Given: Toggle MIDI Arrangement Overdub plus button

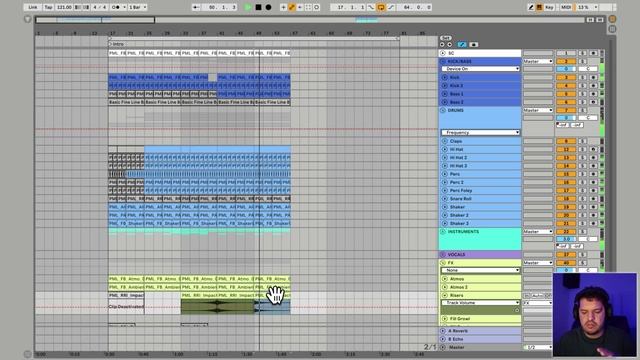Looking at the screenshot, I should pyautogui.click(x=283, y=7).
